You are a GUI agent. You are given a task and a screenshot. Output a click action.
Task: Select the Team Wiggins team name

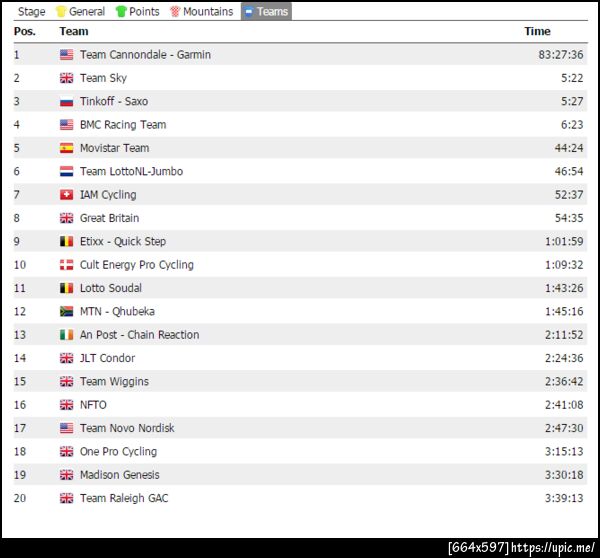(114, 382)
